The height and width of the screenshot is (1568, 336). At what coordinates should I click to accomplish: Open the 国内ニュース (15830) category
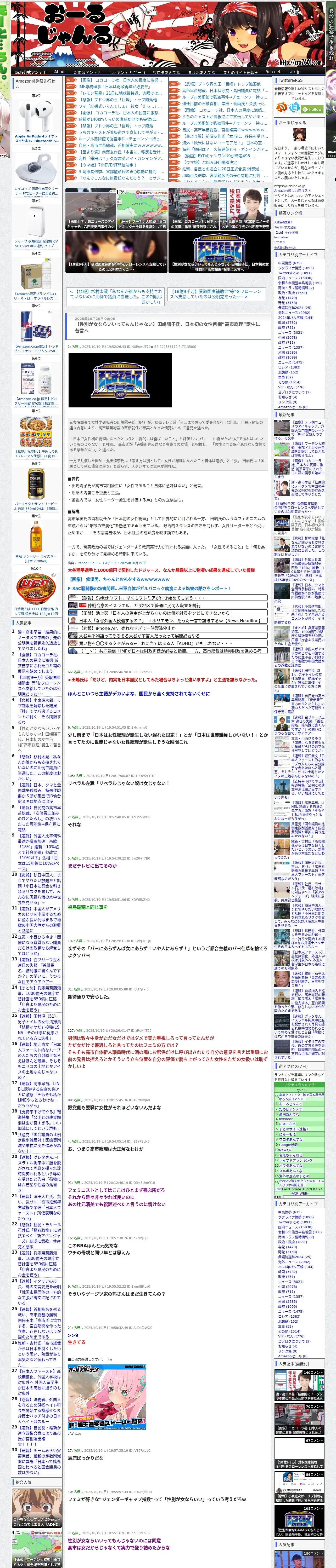pos(295,278)
